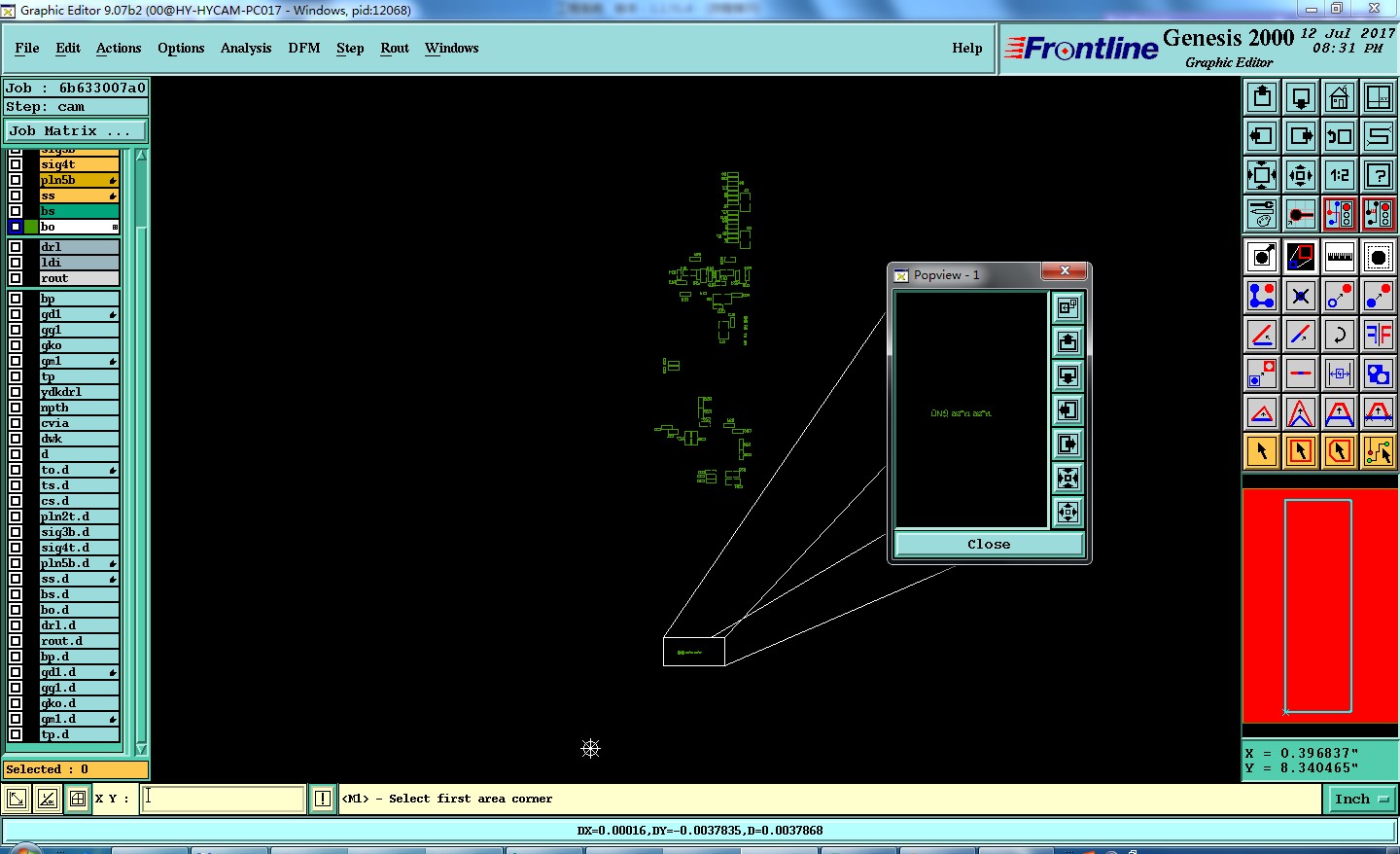Select layer name ydkdrl

(79, 392)
